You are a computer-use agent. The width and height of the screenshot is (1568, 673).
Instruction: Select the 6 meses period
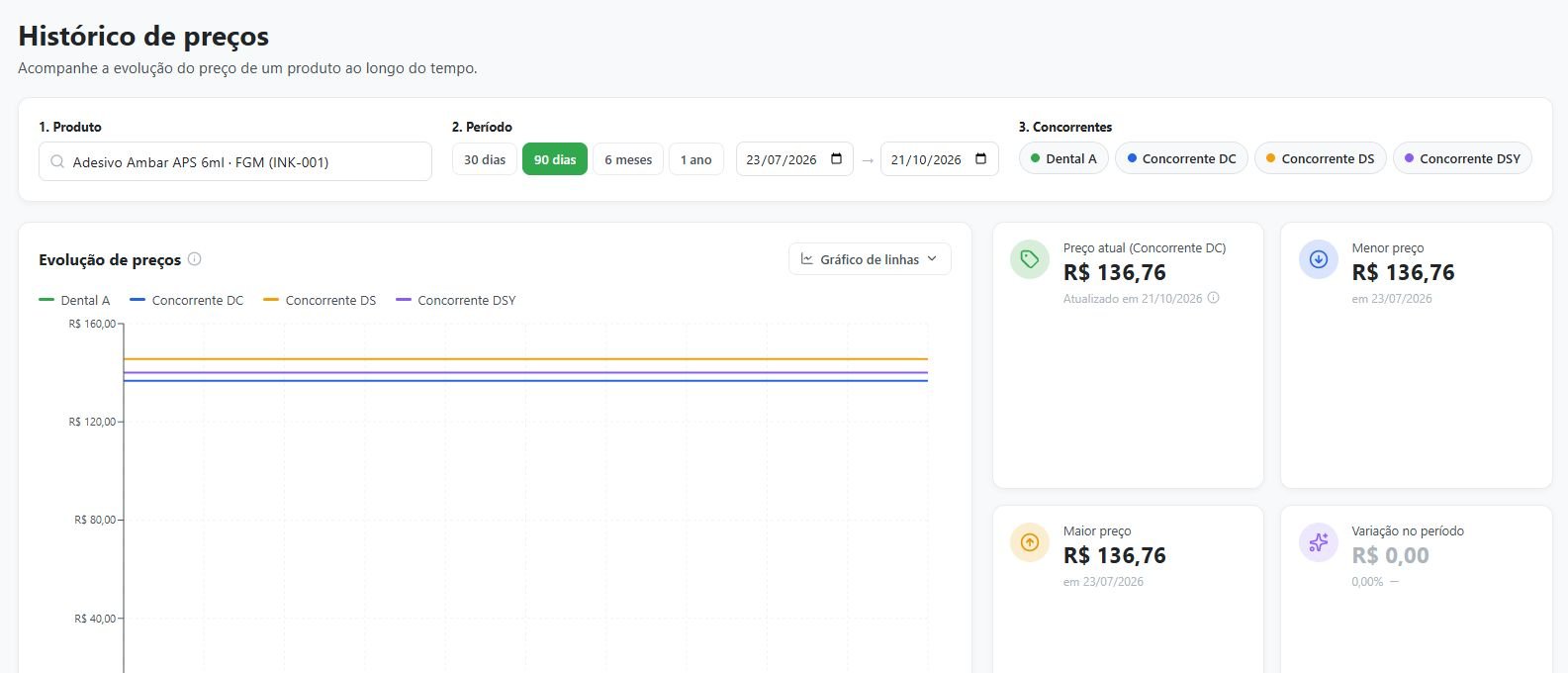point(628,159)
